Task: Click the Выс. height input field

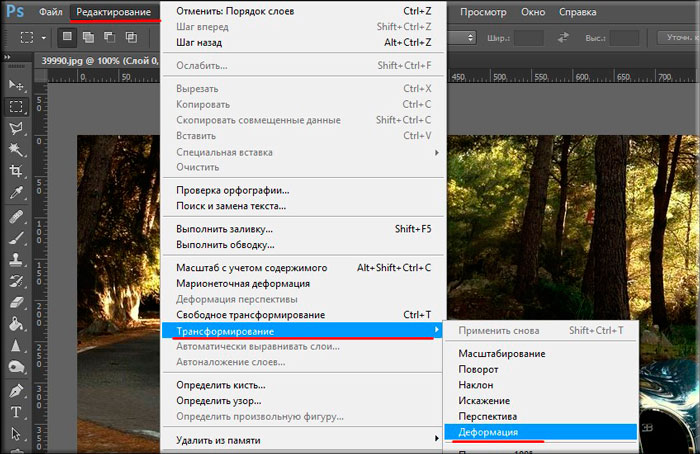Action: pyautogui.click(x=624, y=38)
